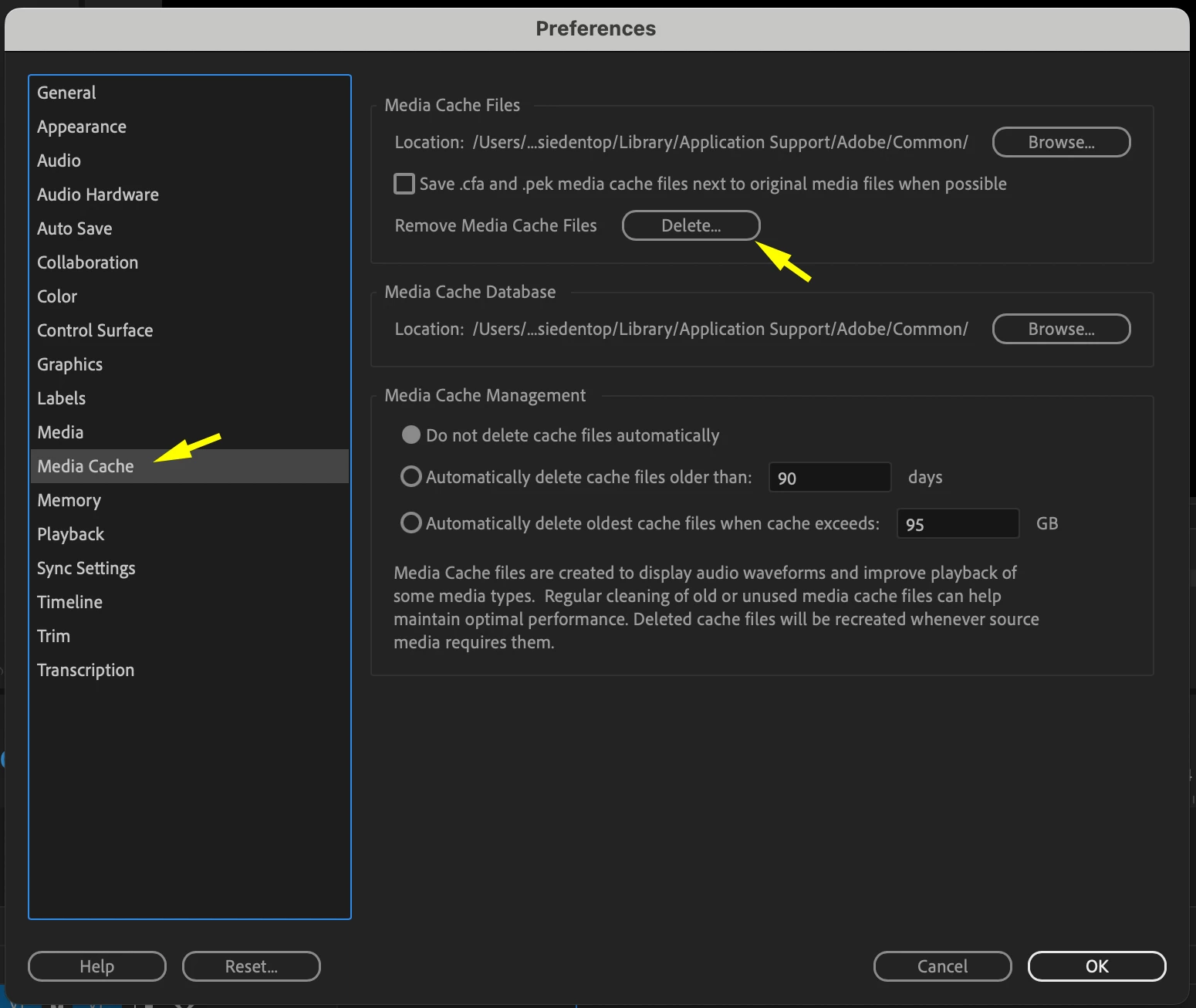Click the Media Cache Database location path

[x=720, y=329]
